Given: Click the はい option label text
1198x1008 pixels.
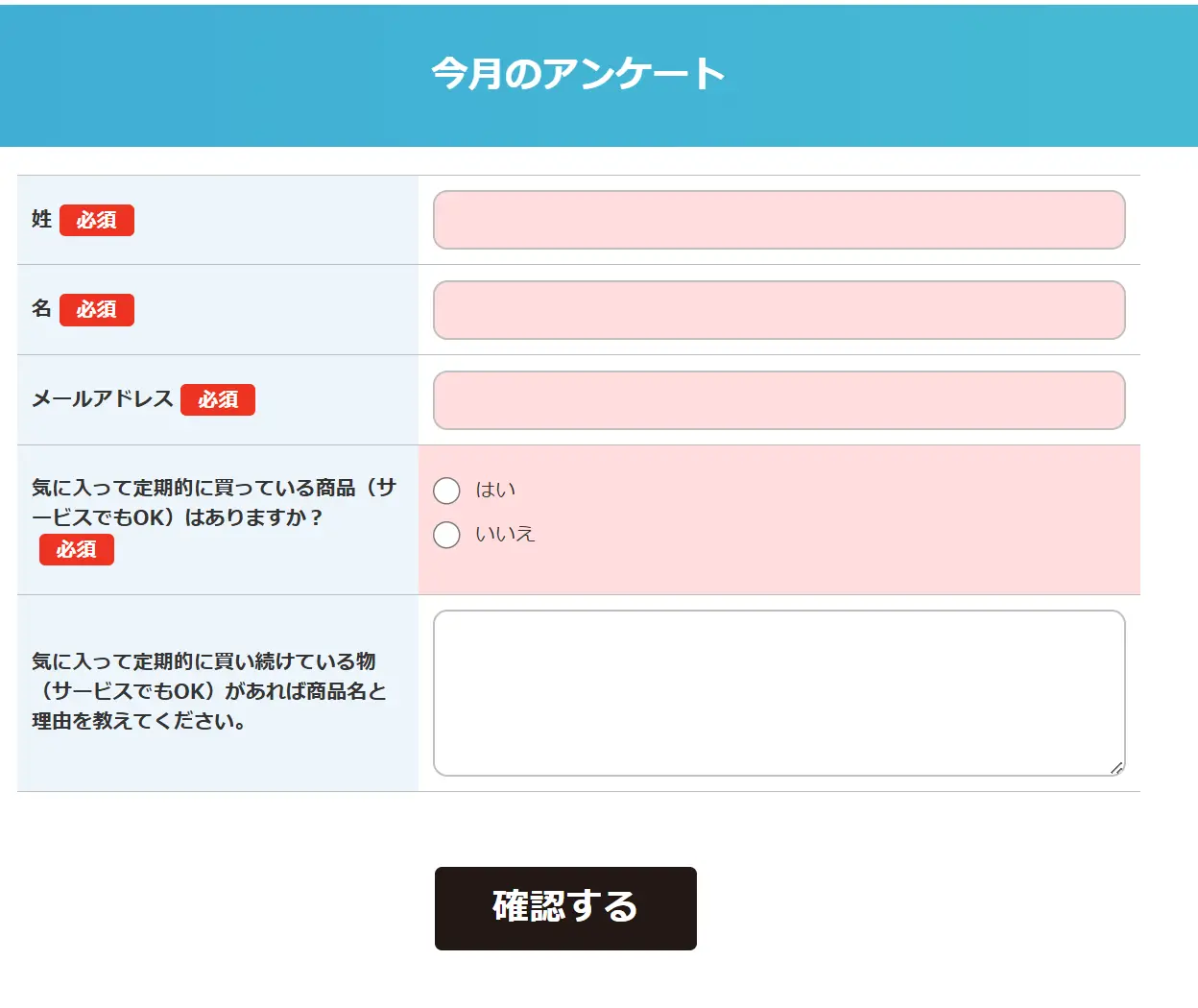Looking at the screenshot, I should click(495, 491).
